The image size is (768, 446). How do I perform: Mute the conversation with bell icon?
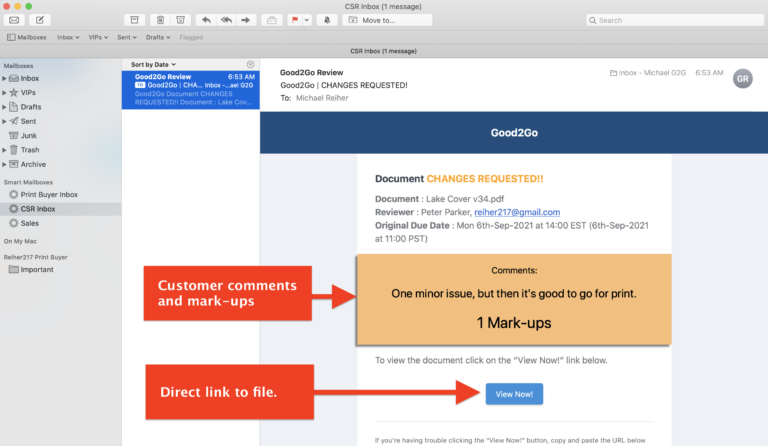tap(327, 20)
